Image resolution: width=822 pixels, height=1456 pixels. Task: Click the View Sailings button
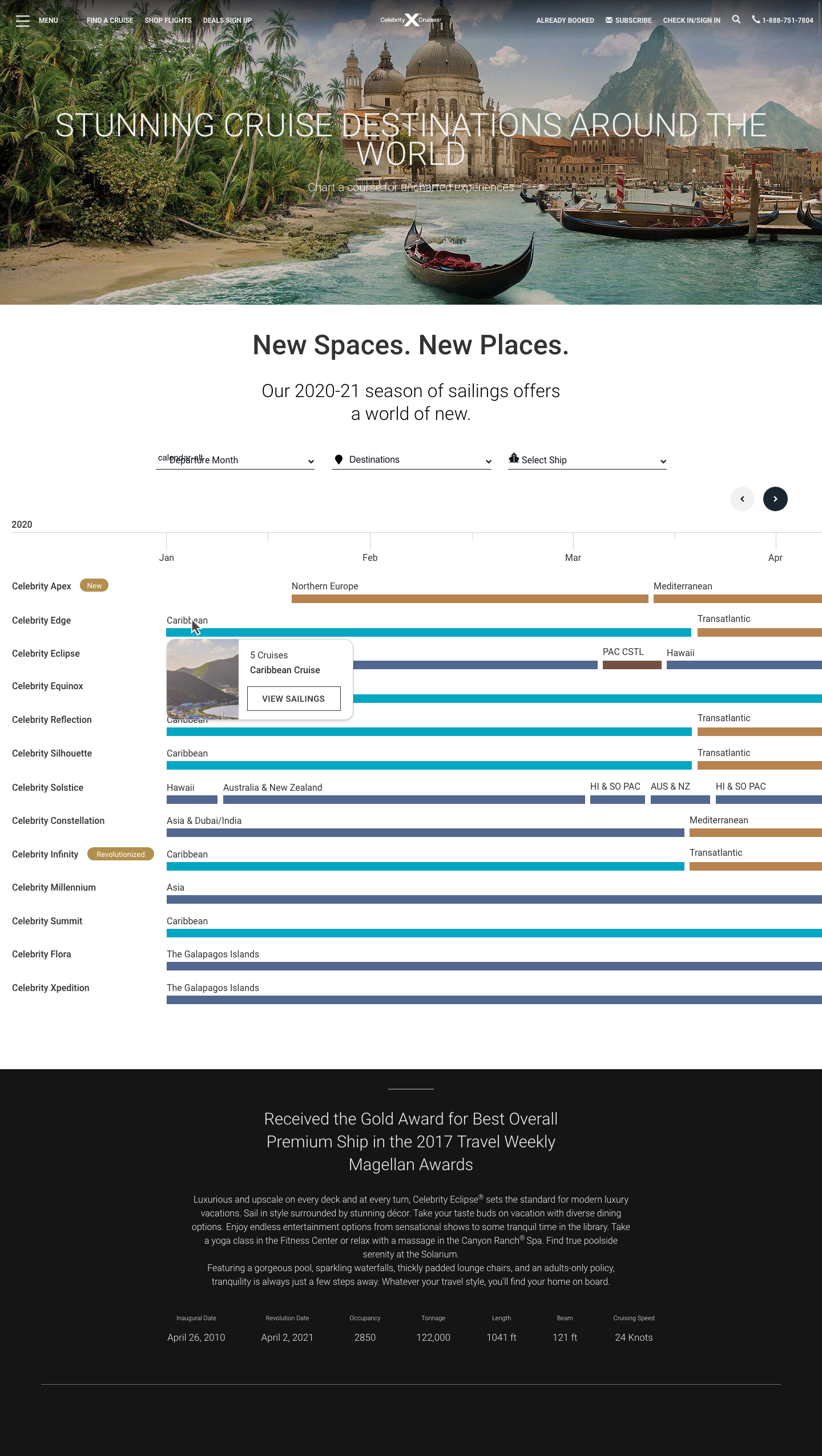point(293,699)
